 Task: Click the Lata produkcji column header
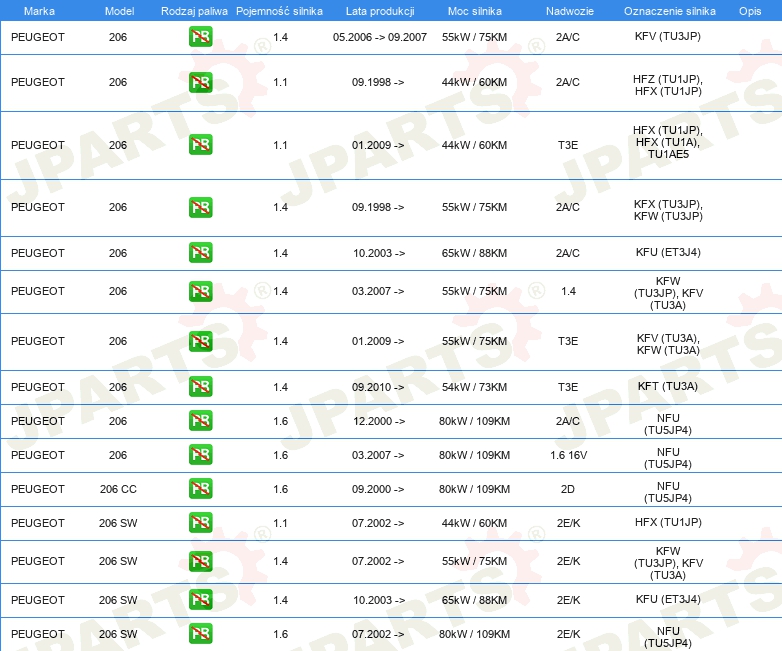point(380,11)
